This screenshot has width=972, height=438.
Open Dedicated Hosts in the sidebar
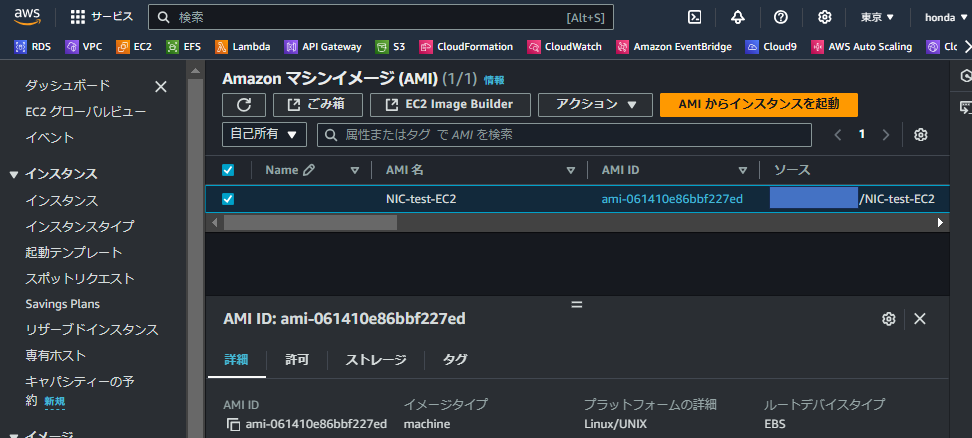tap(55, 356)
